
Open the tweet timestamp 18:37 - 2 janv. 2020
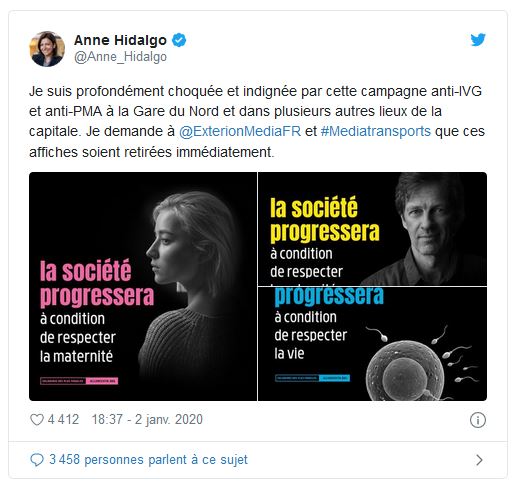click(147, 419)
